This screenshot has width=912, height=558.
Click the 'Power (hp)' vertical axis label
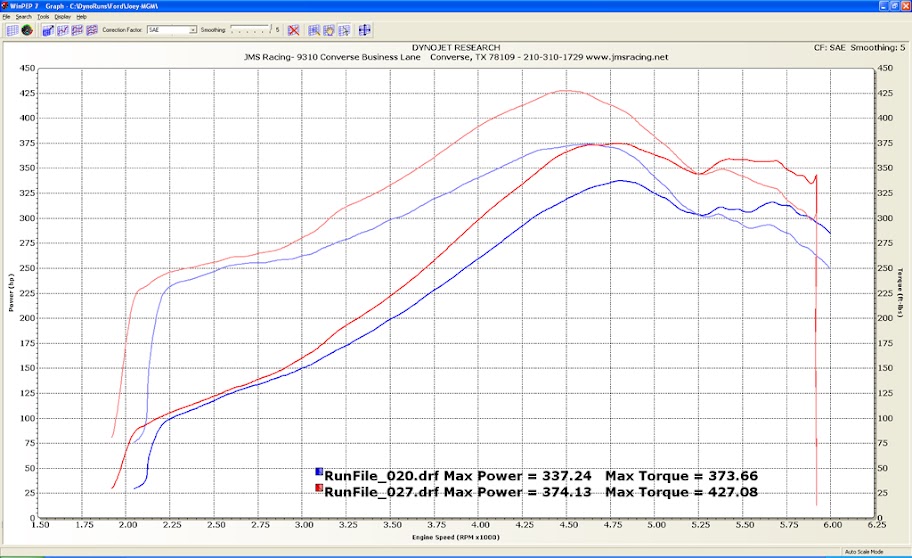click(x=11, y=293)
